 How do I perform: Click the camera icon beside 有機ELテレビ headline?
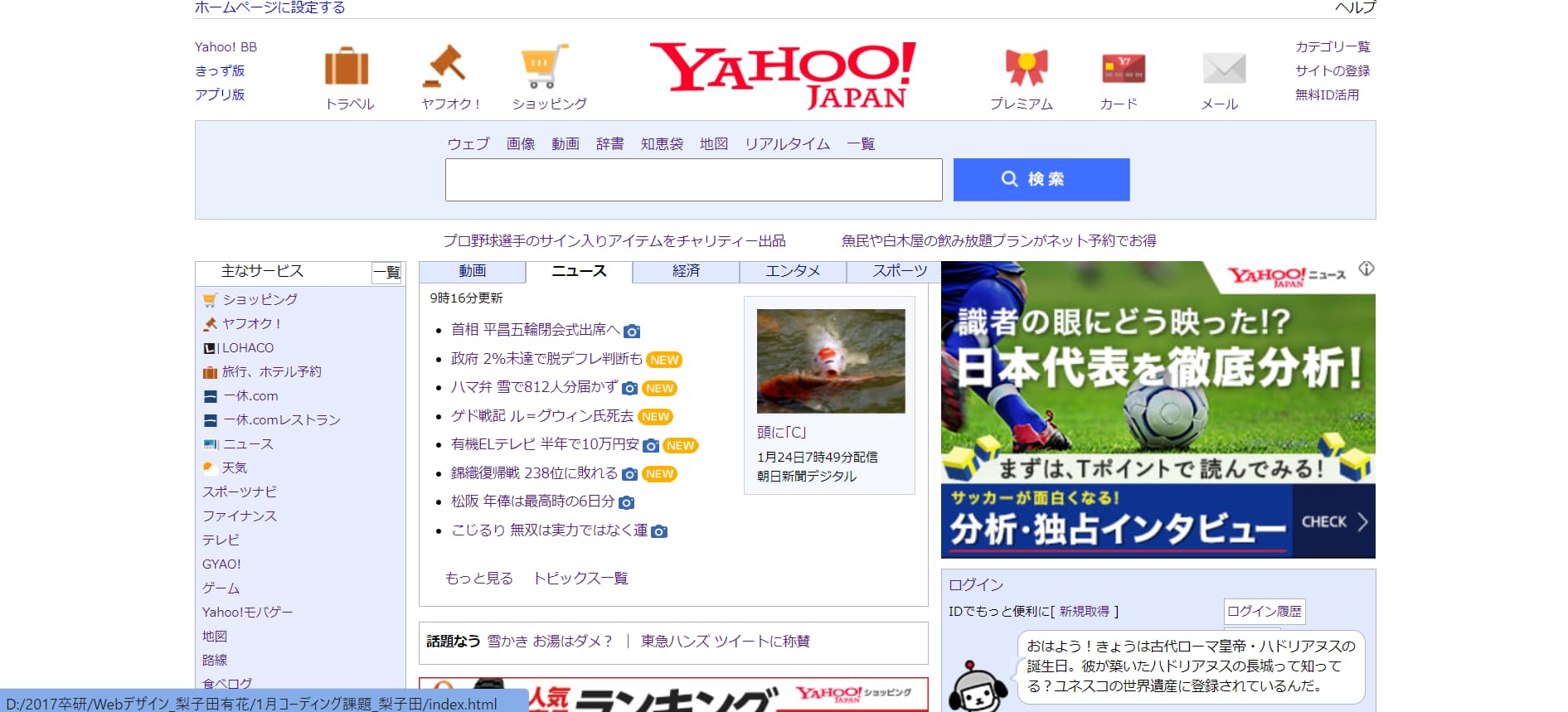coord(652,446)
